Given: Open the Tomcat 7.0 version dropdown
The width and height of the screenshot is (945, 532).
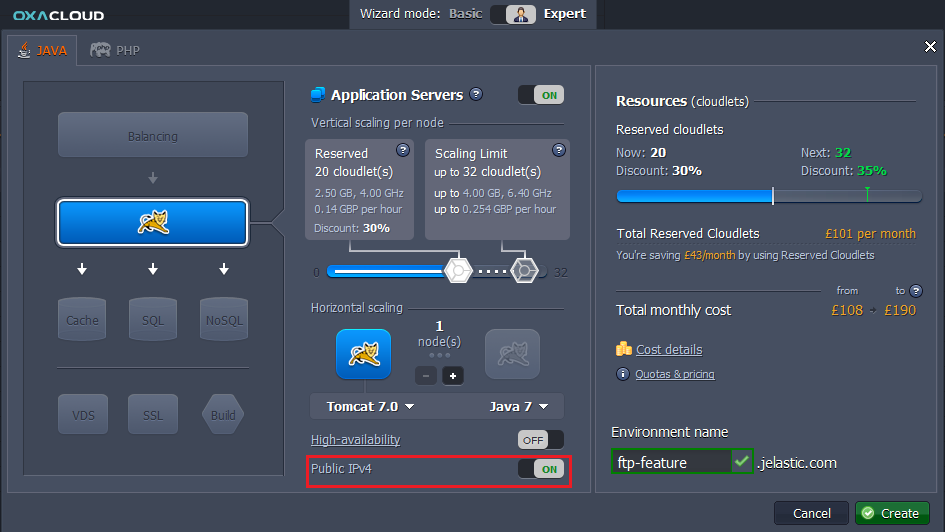Looking at the screenshot, I should point(370,407).
